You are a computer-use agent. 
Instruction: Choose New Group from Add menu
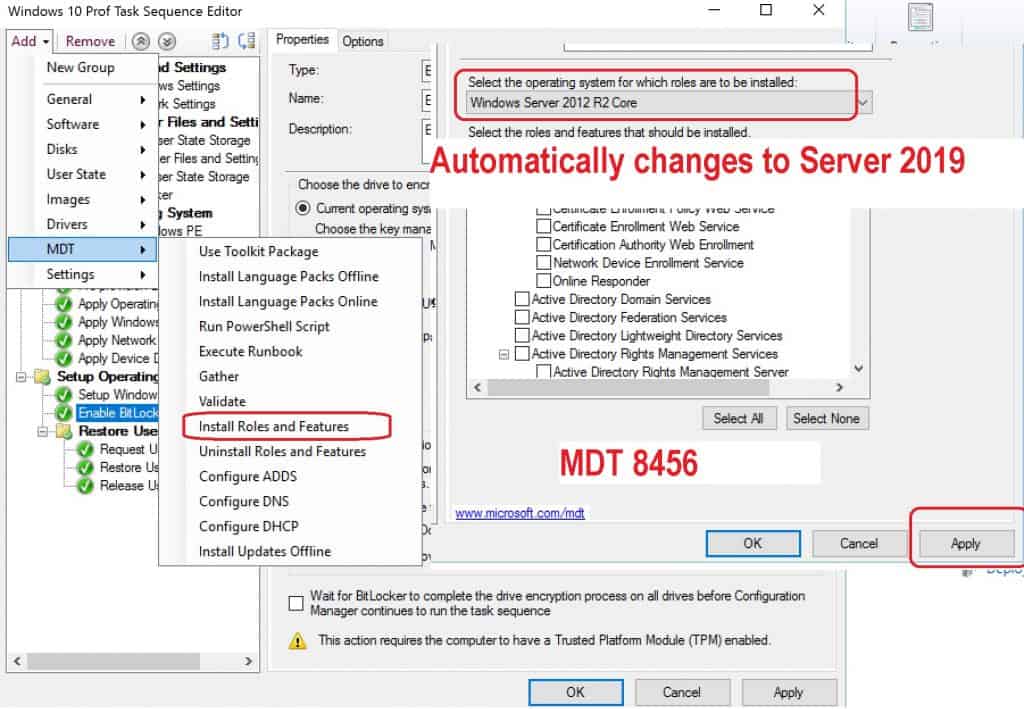click(x=80, y=68)
